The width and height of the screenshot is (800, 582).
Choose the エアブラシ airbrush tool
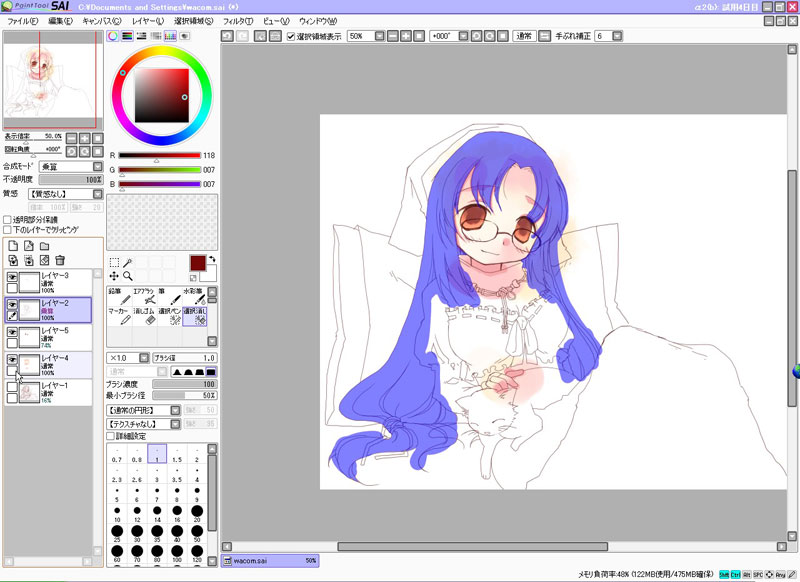point(144,296)
